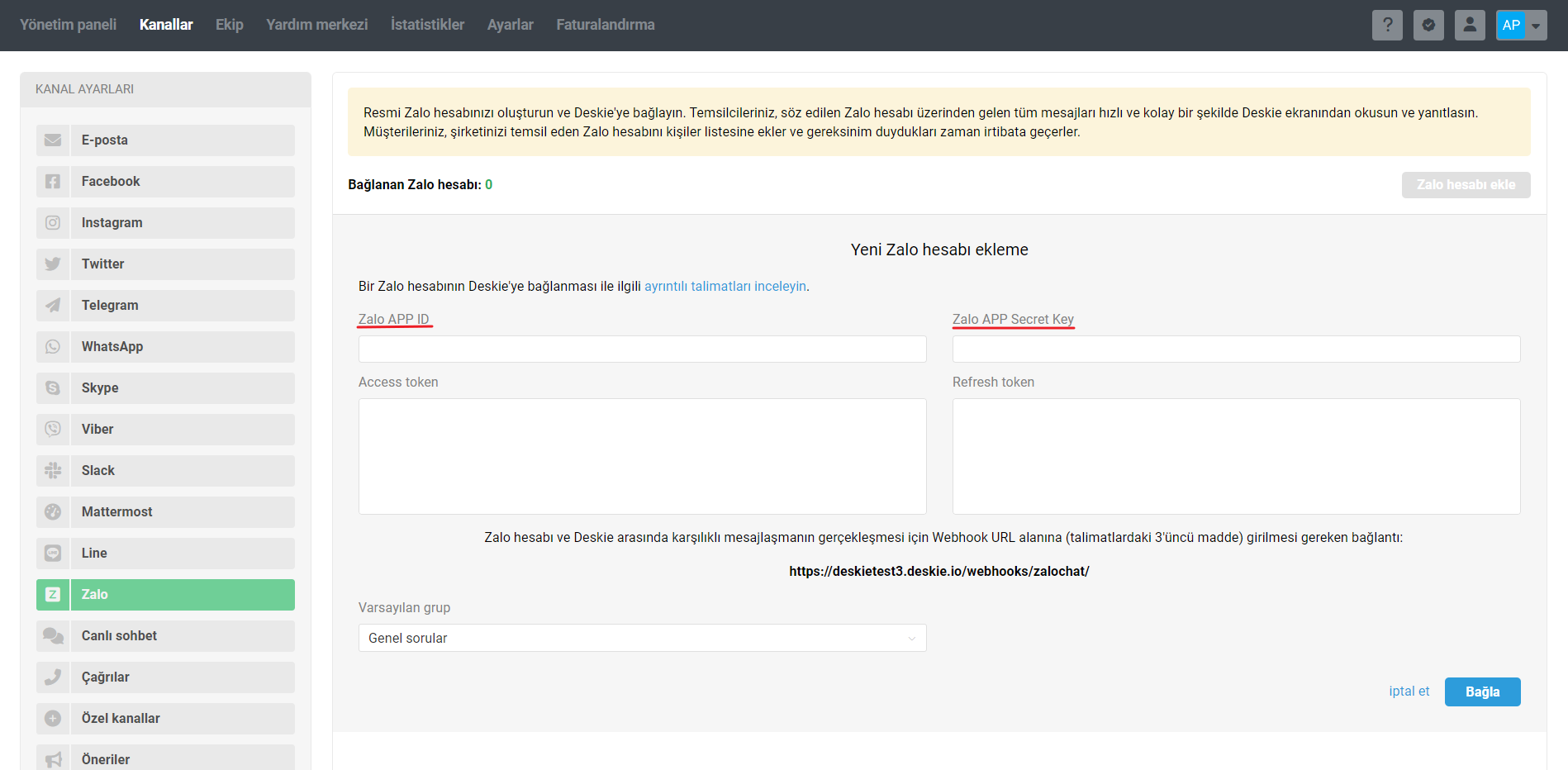
Task: Focus the Zalo APP Secret Key field
Action: (x=1236, y=349)
